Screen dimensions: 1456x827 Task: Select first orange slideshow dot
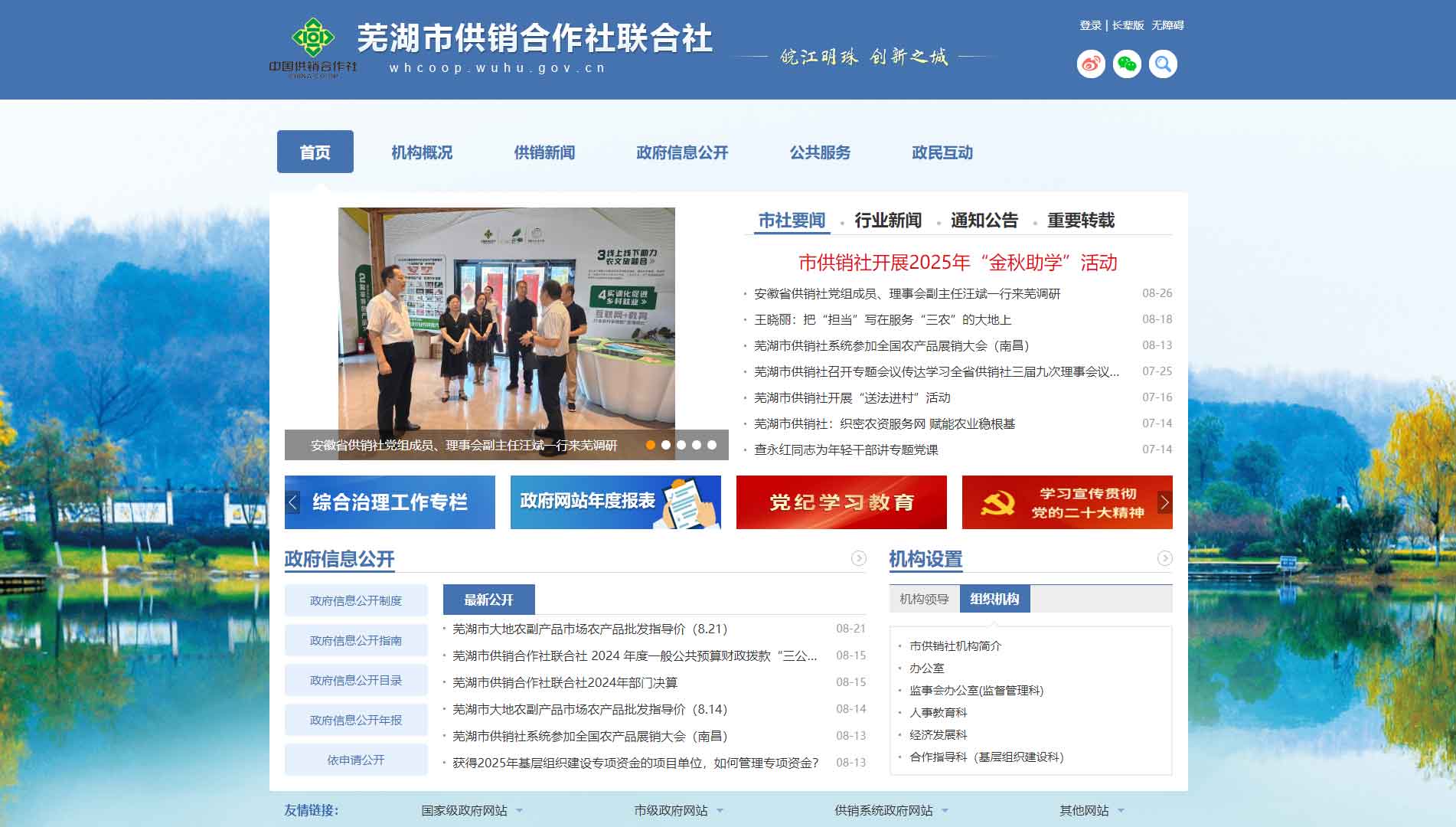tap(650, 445)
